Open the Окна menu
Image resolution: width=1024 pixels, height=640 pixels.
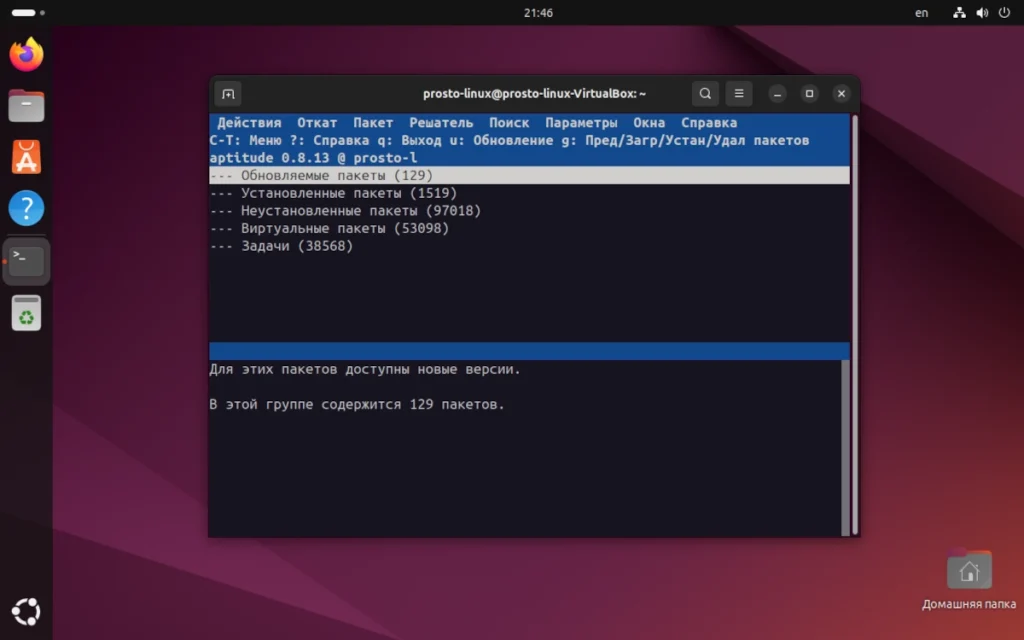coord(648,123)
